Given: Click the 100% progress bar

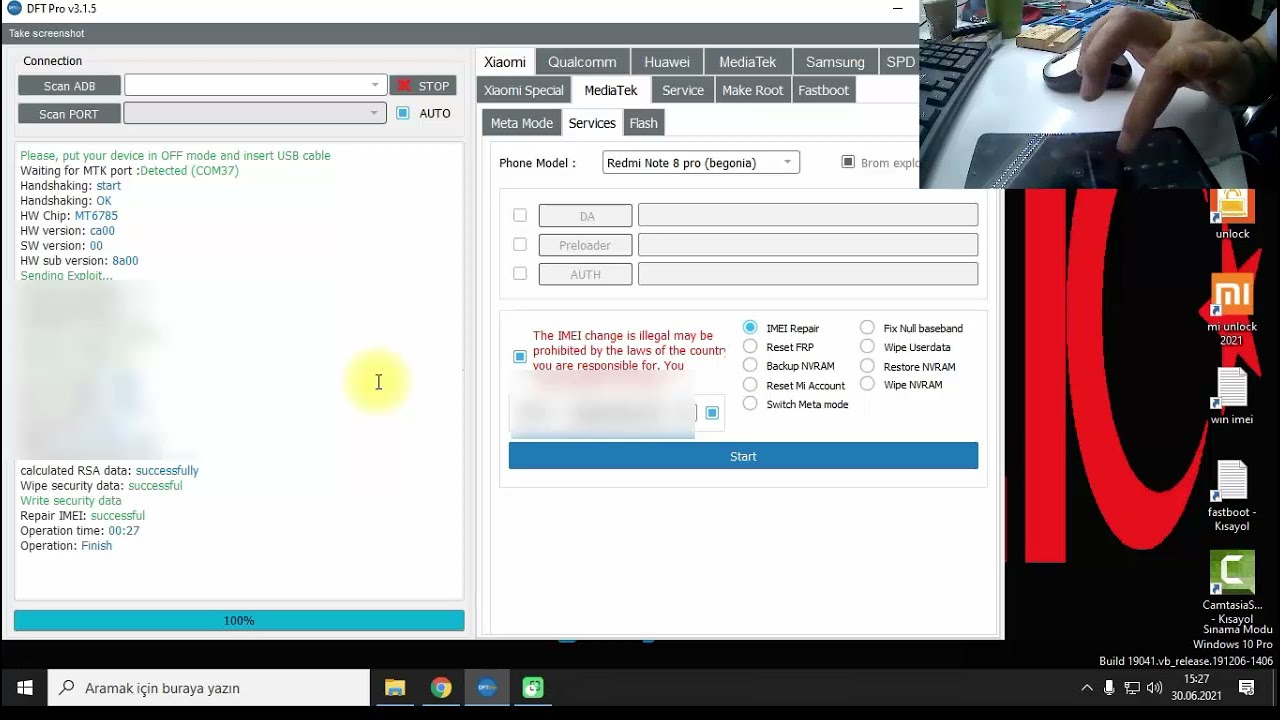Looking at the screenshot, I should [239, 621].
